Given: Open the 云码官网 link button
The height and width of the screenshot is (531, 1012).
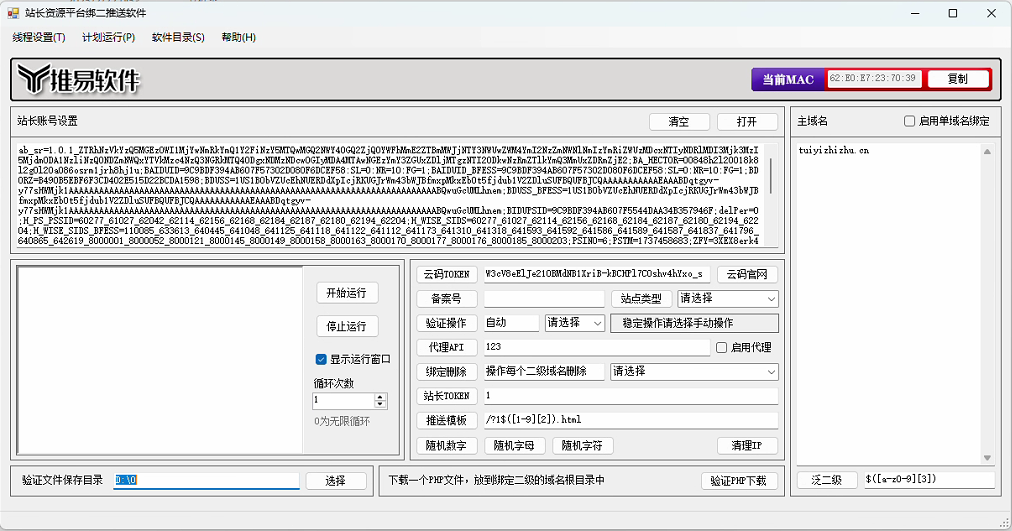Looking at the screenshot, I should tap(747, 274).
